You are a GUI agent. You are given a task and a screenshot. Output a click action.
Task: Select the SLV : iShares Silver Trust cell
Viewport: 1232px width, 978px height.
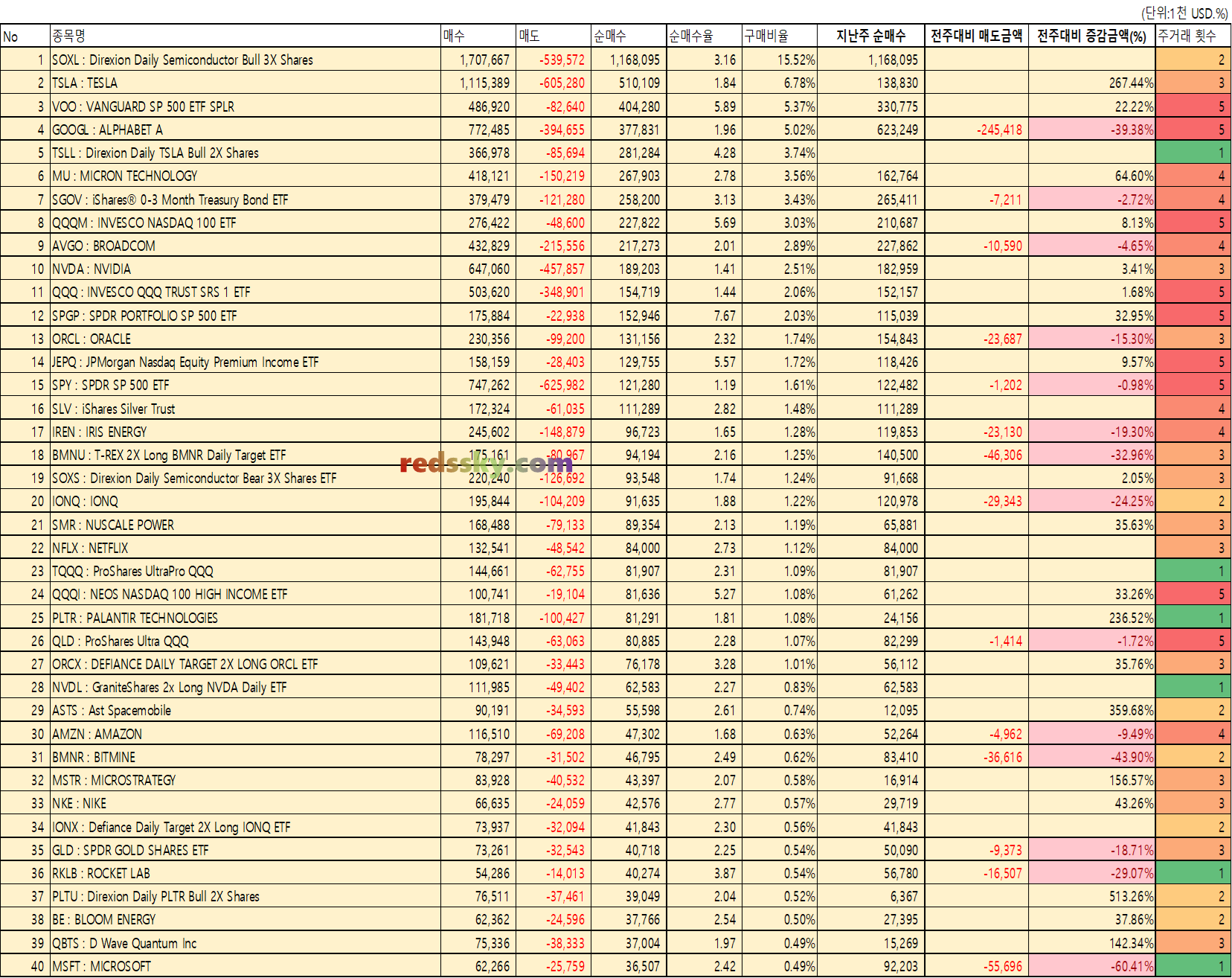pos(246,409)
